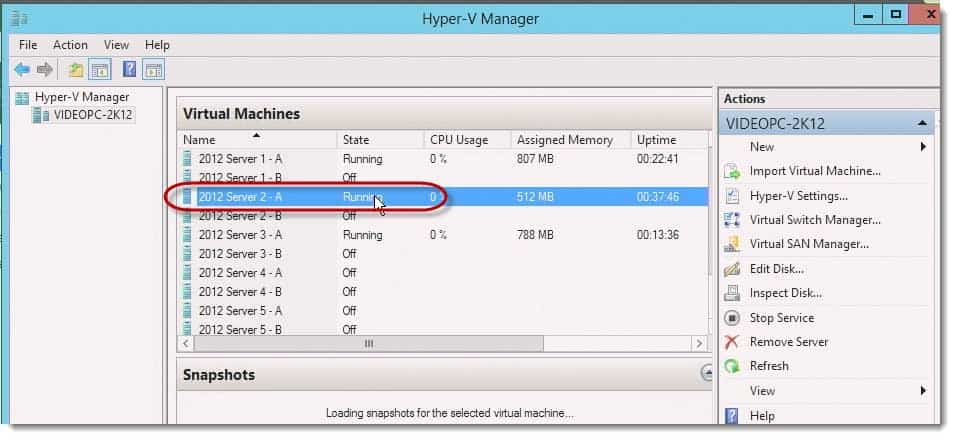This screenshot has width=955, height=439.
Task: Click the Help icon in Actions pane
Action: [732, 416]
